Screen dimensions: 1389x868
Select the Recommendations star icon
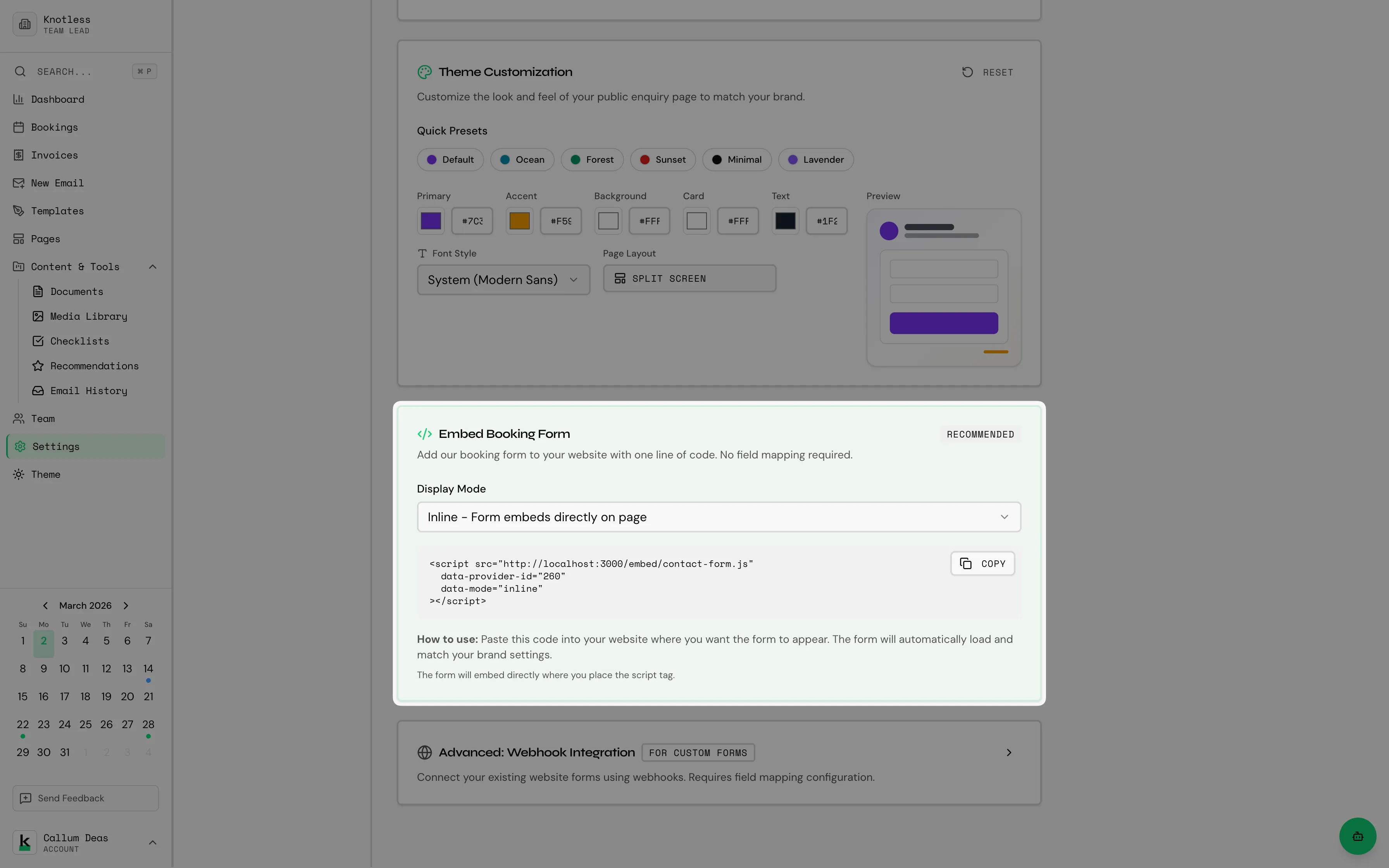pyautogui.click(x=38, y=366)
